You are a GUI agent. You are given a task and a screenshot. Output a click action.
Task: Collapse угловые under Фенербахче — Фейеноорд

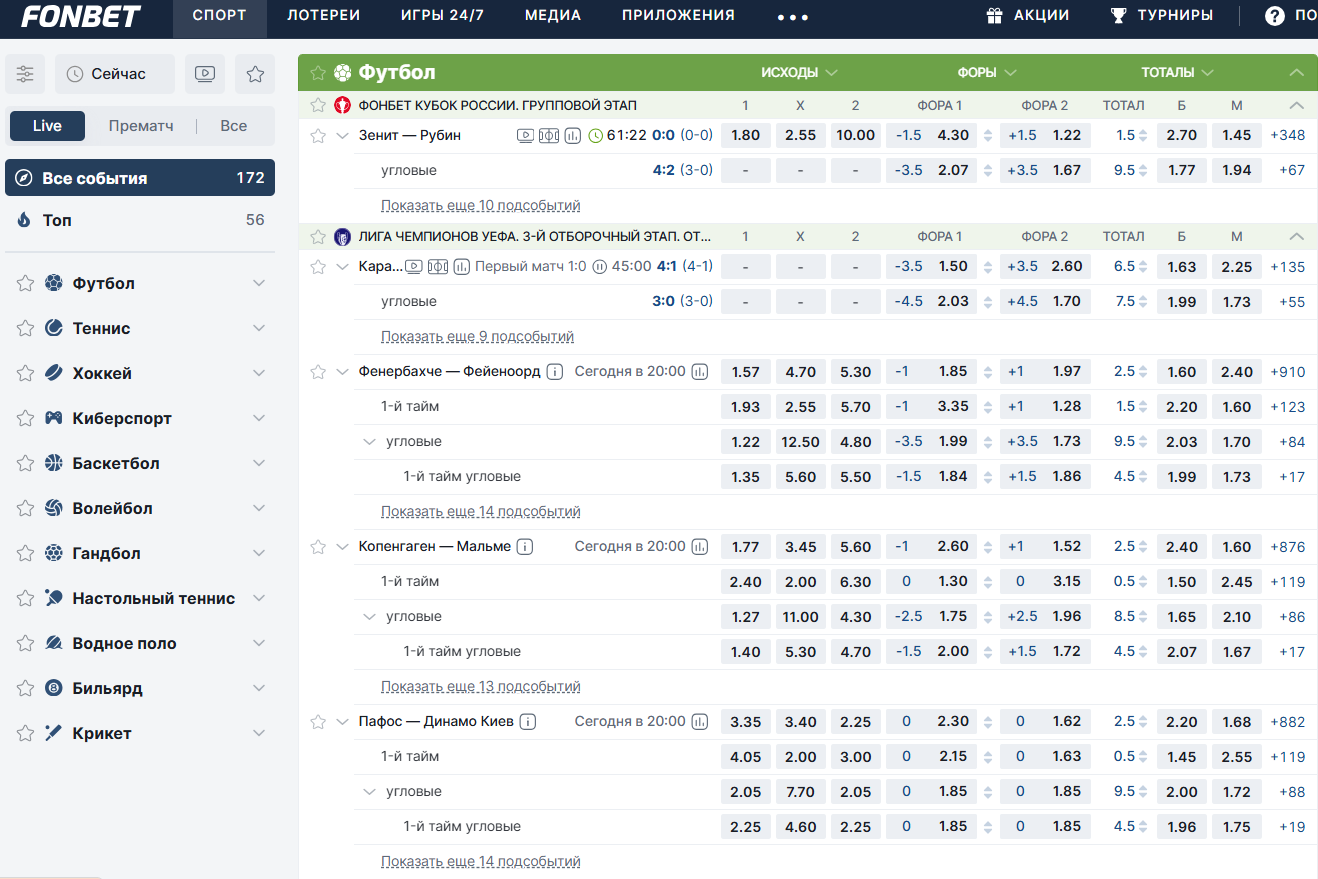click(369, 442)
